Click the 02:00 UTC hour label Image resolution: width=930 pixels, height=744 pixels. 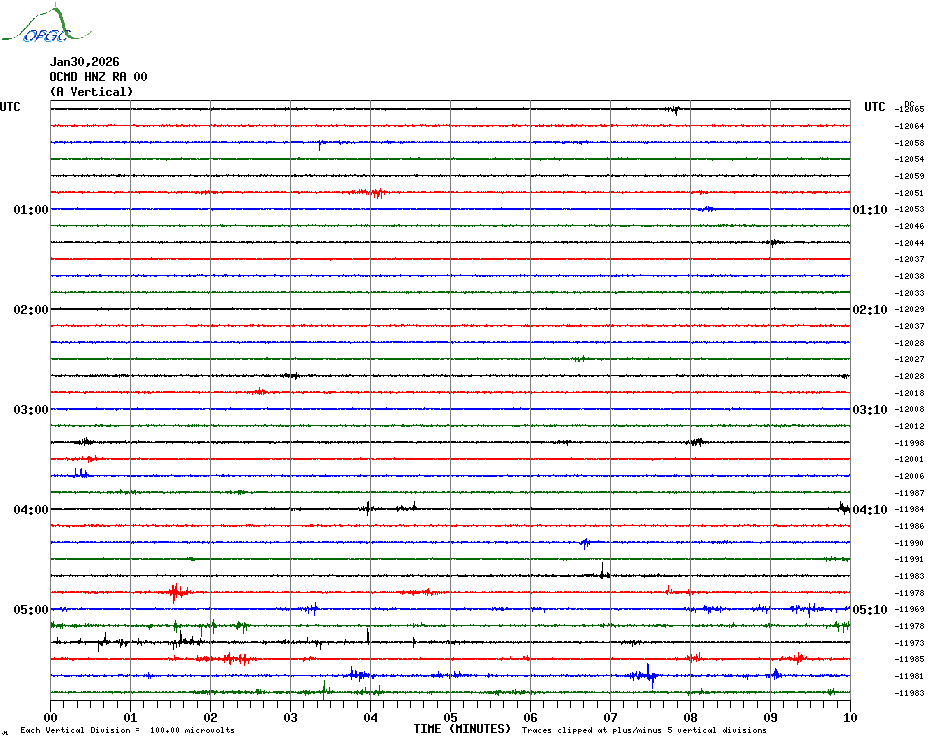coord(30,310)
